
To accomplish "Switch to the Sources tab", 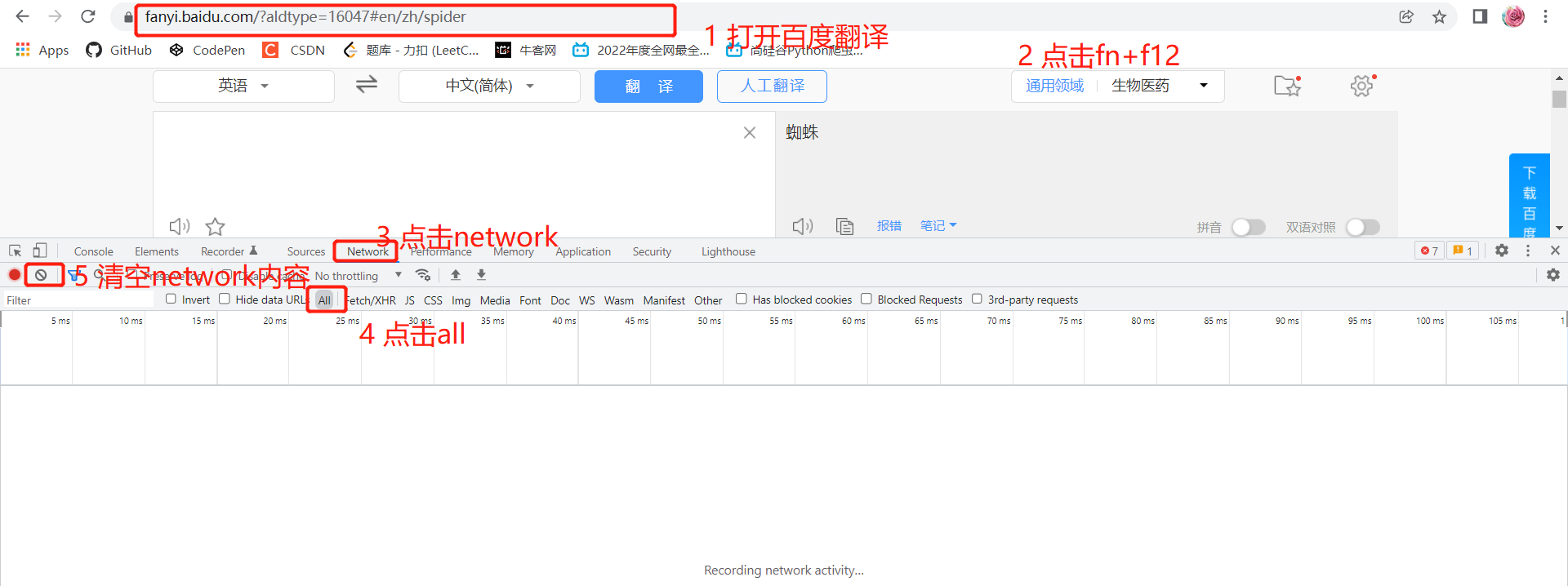I will click(x=305, y=251).
